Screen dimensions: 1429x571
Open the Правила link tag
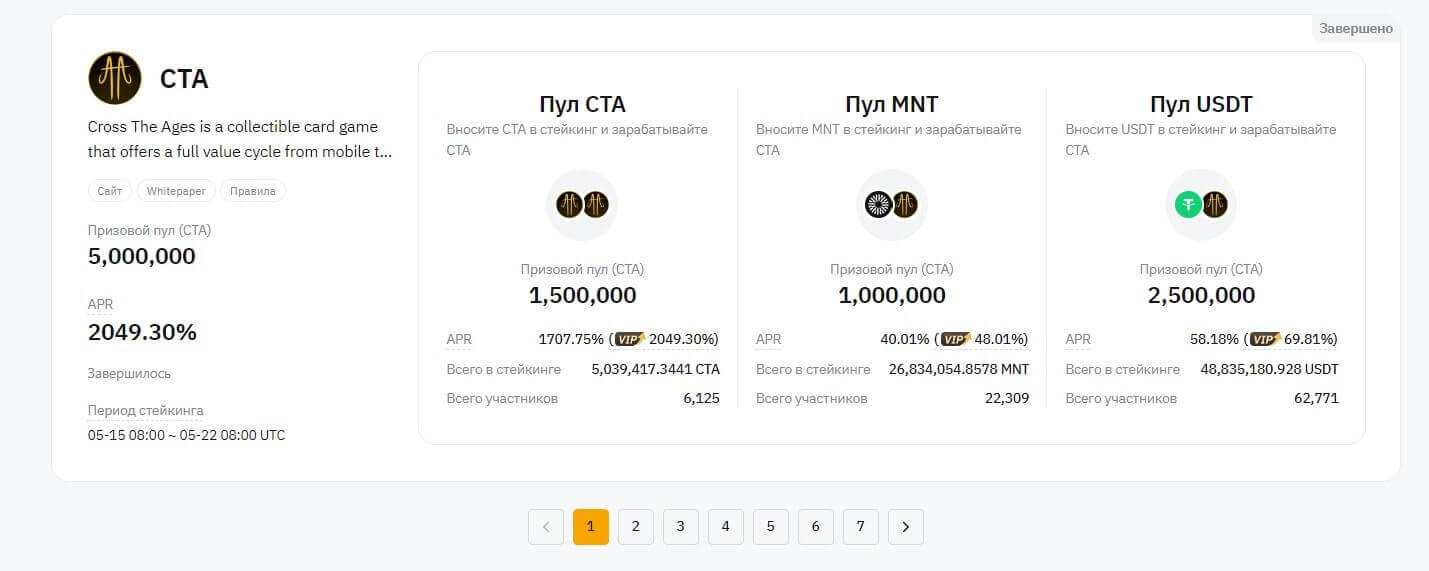pos(252,191)
